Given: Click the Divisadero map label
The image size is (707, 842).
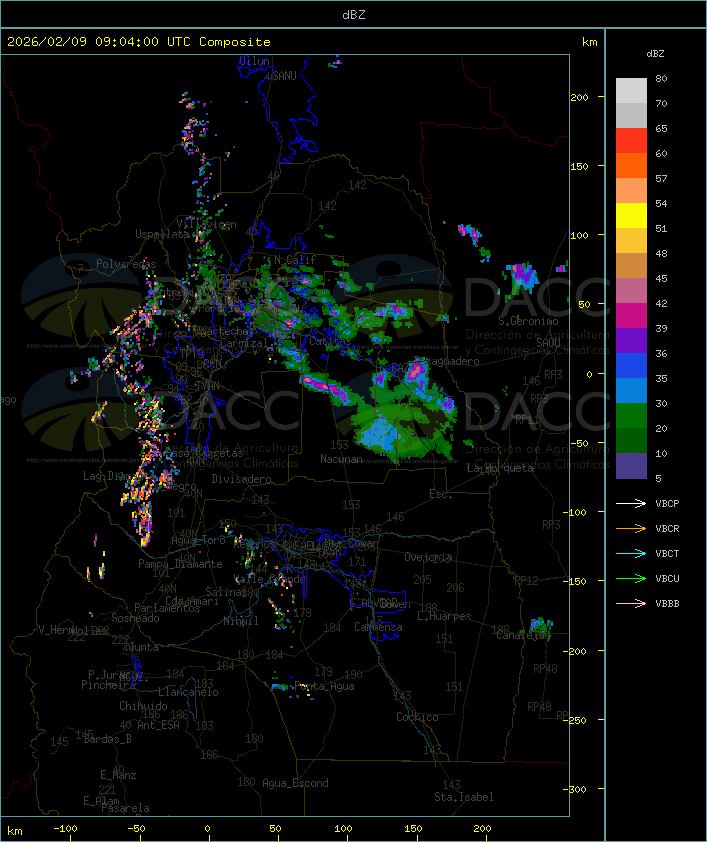Looking at the screenshot, I should click(x=242, y=478).
